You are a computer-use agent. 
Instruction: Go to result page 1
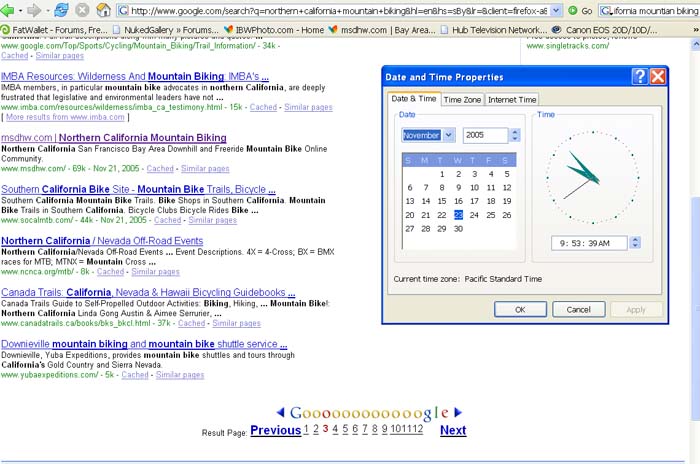306,429
